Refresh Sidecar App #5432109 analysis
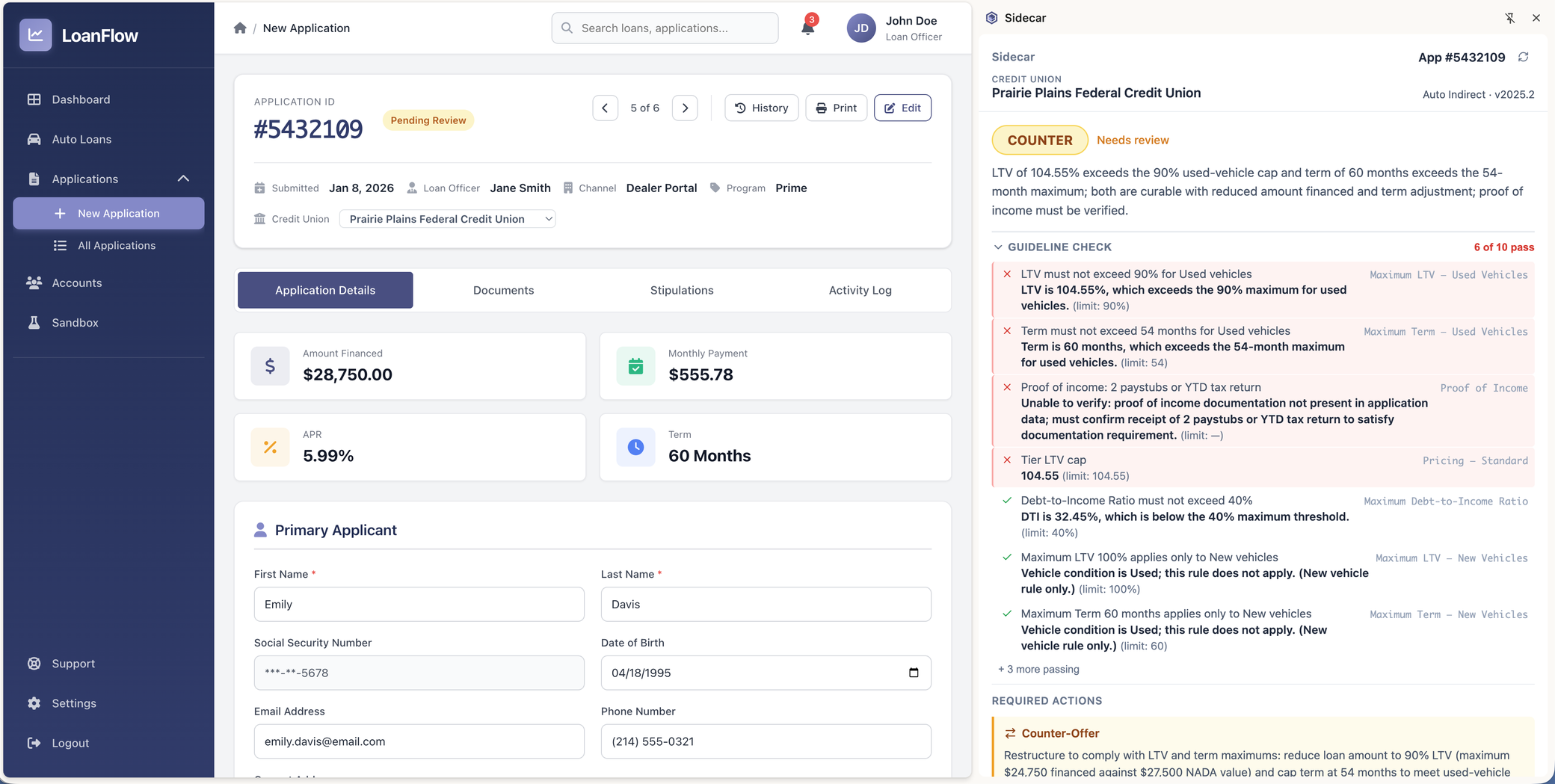This screenshot has width=1555, height=784. pyautogui.click(x=1523, y=57)
